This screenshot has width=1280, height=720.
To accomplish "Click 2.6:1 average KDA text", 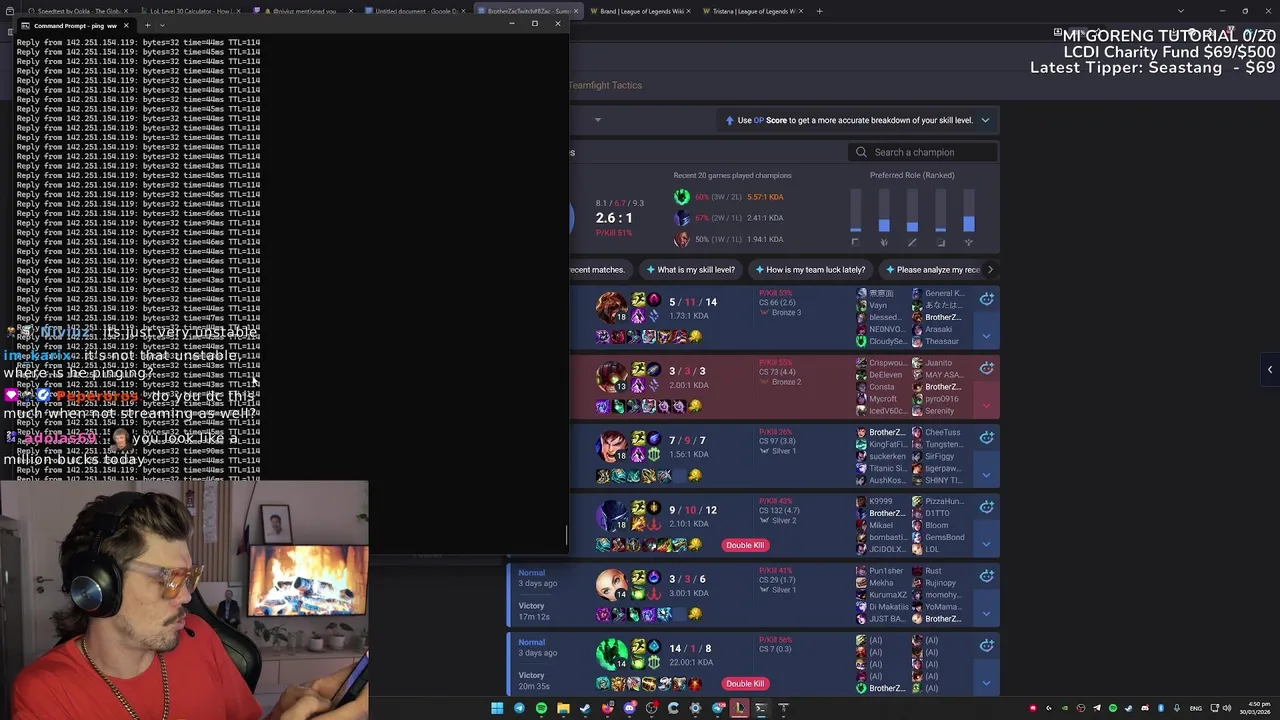I will (x=613, y=218).
